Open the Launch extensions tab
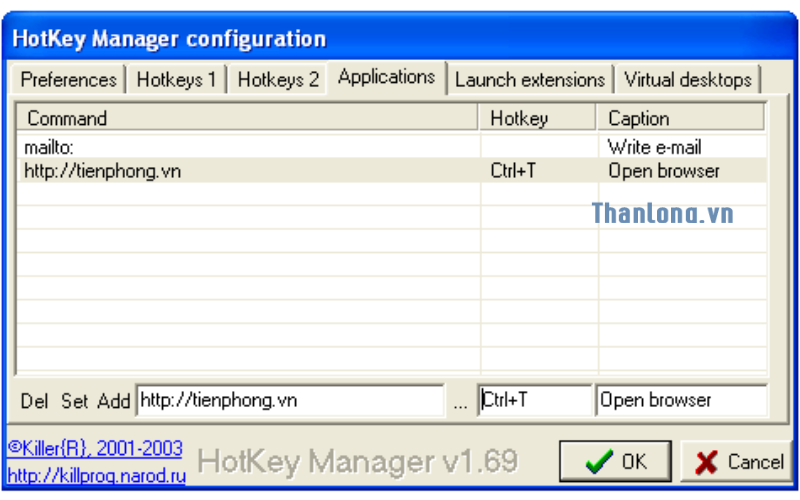This screenshot has width=800, height=500. pyautogui.click(x=530, y=80)
